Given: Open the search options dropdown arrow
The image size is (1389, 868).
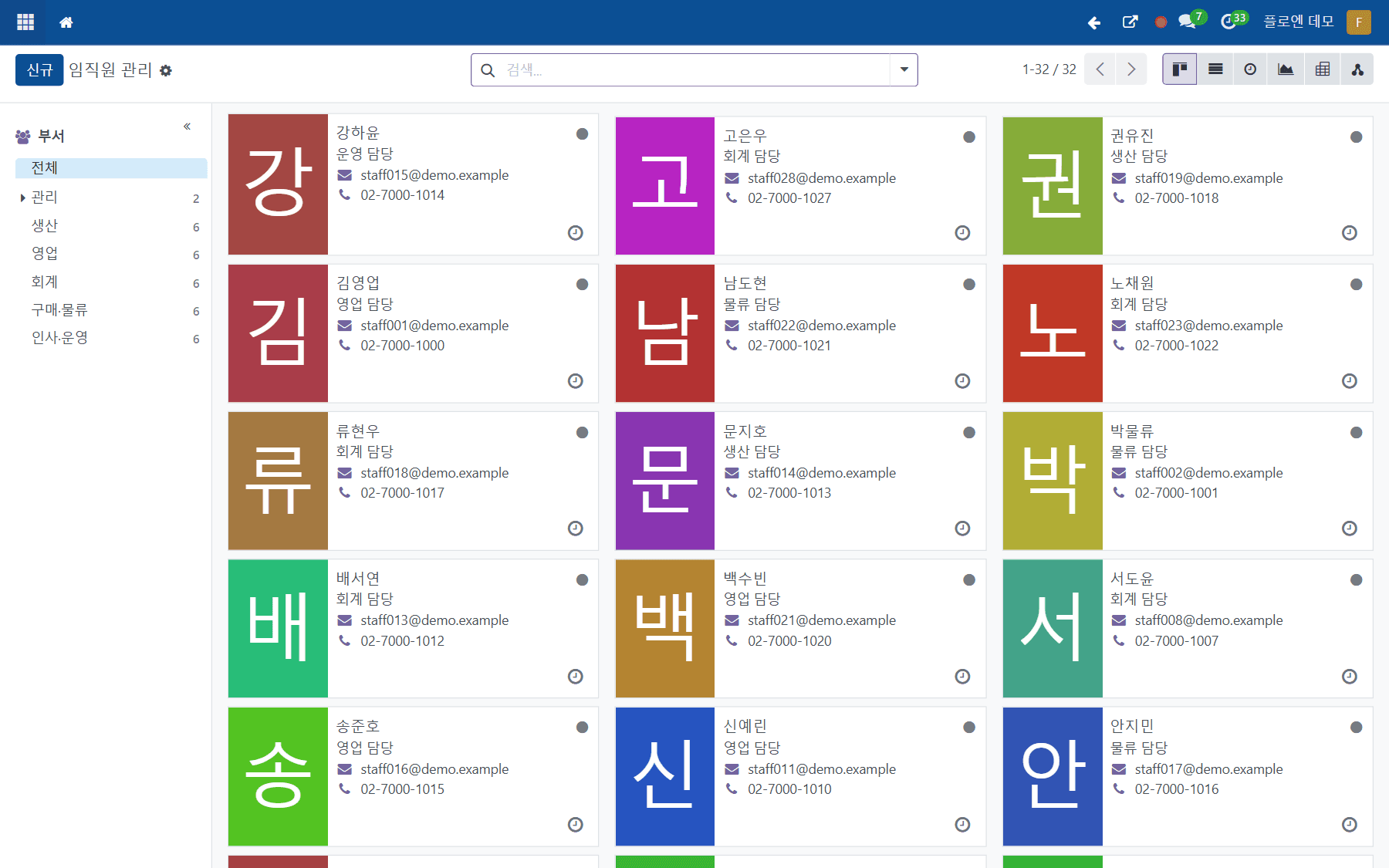Looking at the screenshot, I should pos(904,69).
